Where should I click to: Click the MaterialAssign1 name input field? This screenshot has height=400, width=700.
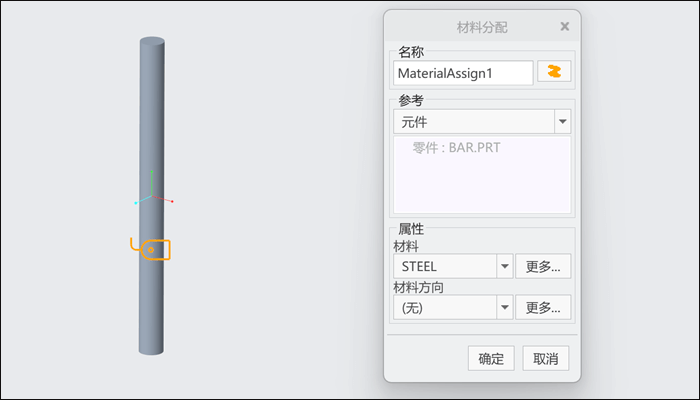point(463,73)
